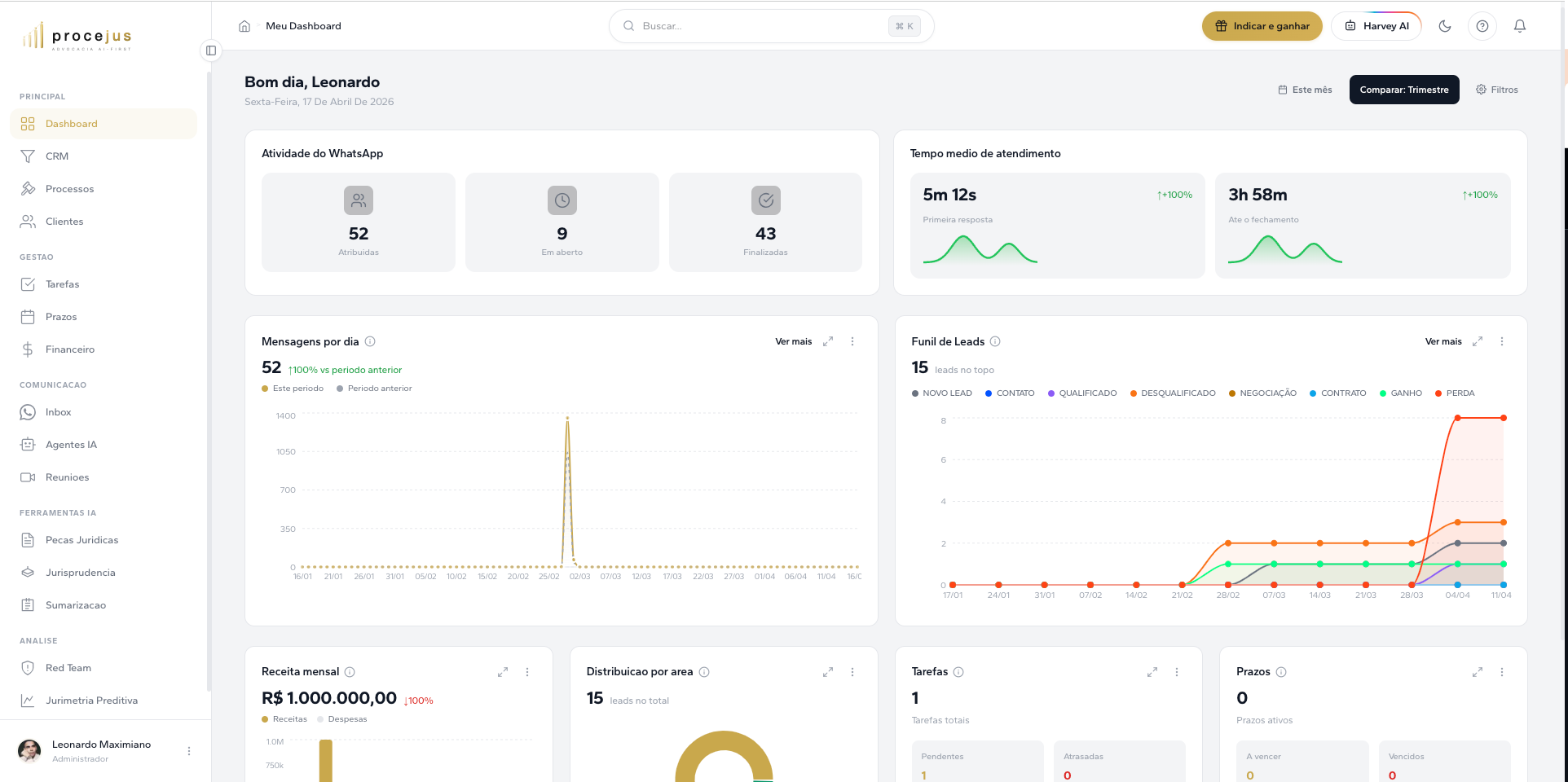Toggle NOVO LEAD legend series

point(942,393)
